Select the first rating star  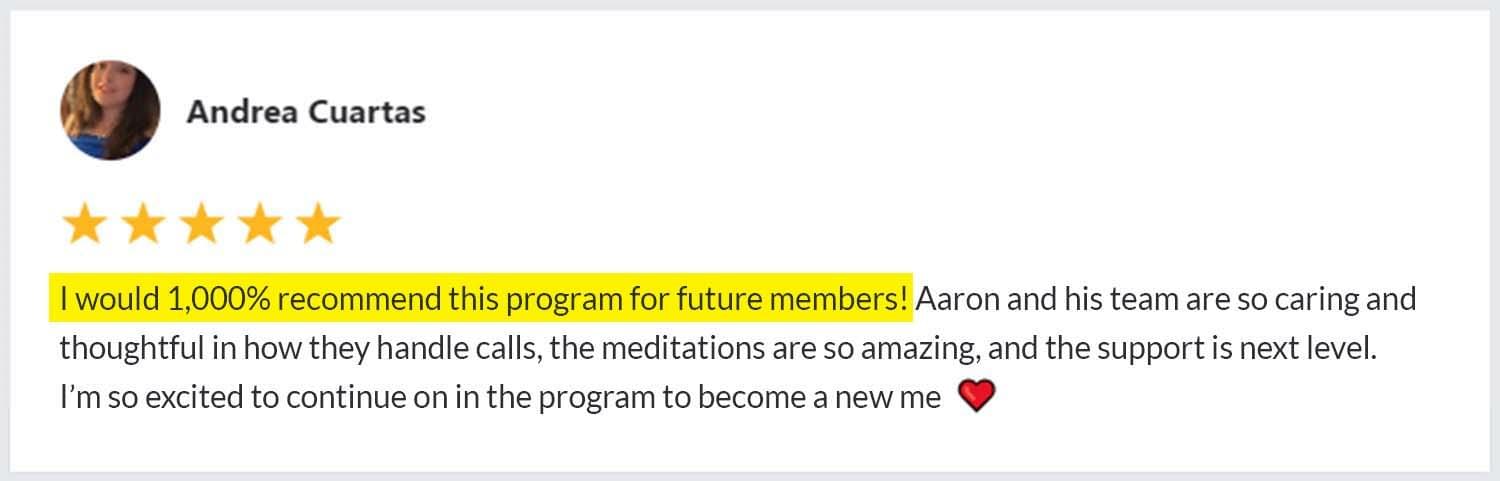tap(83, 224)
